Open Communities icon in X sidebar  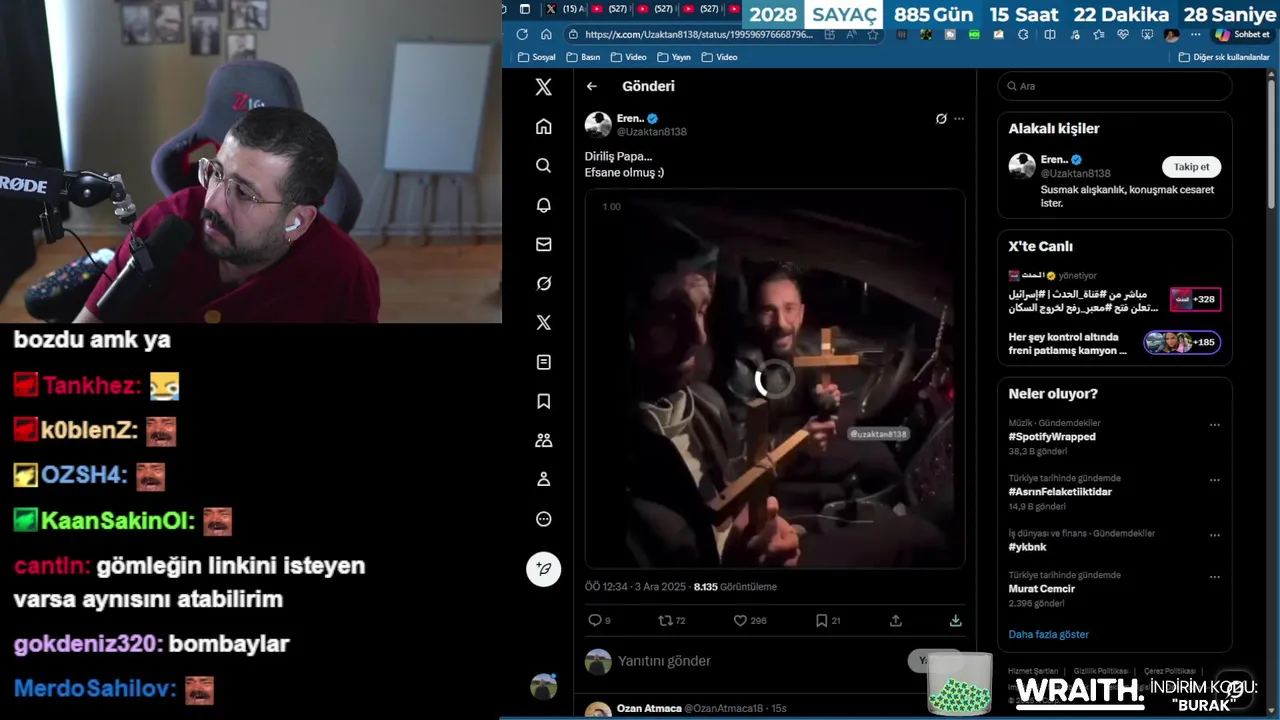(543, 440)
